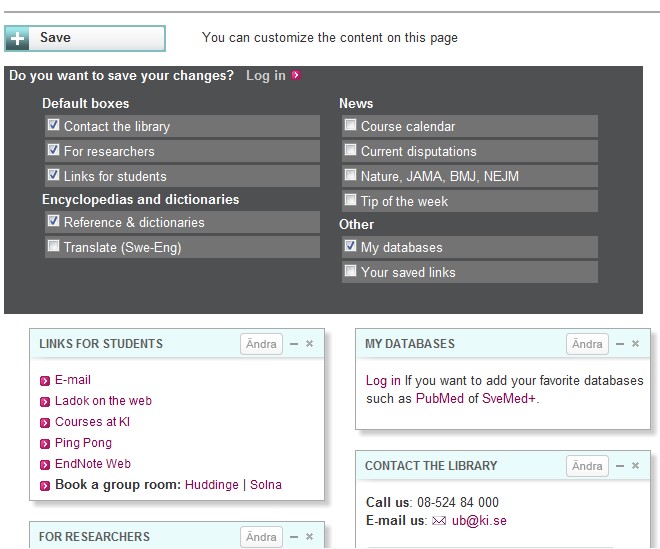Minimize the Links for Students box
Viewport: 660px width, 549px height.
[294, 344]
